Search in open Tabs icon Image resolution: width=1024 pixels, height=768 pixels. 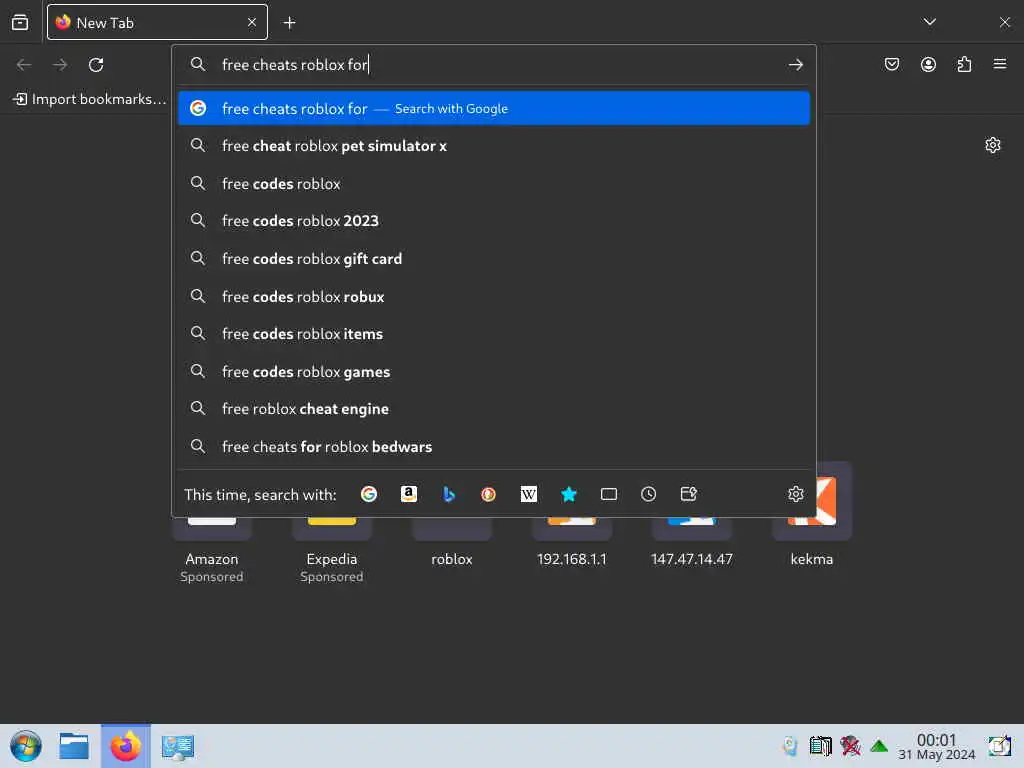click(609, 494)
